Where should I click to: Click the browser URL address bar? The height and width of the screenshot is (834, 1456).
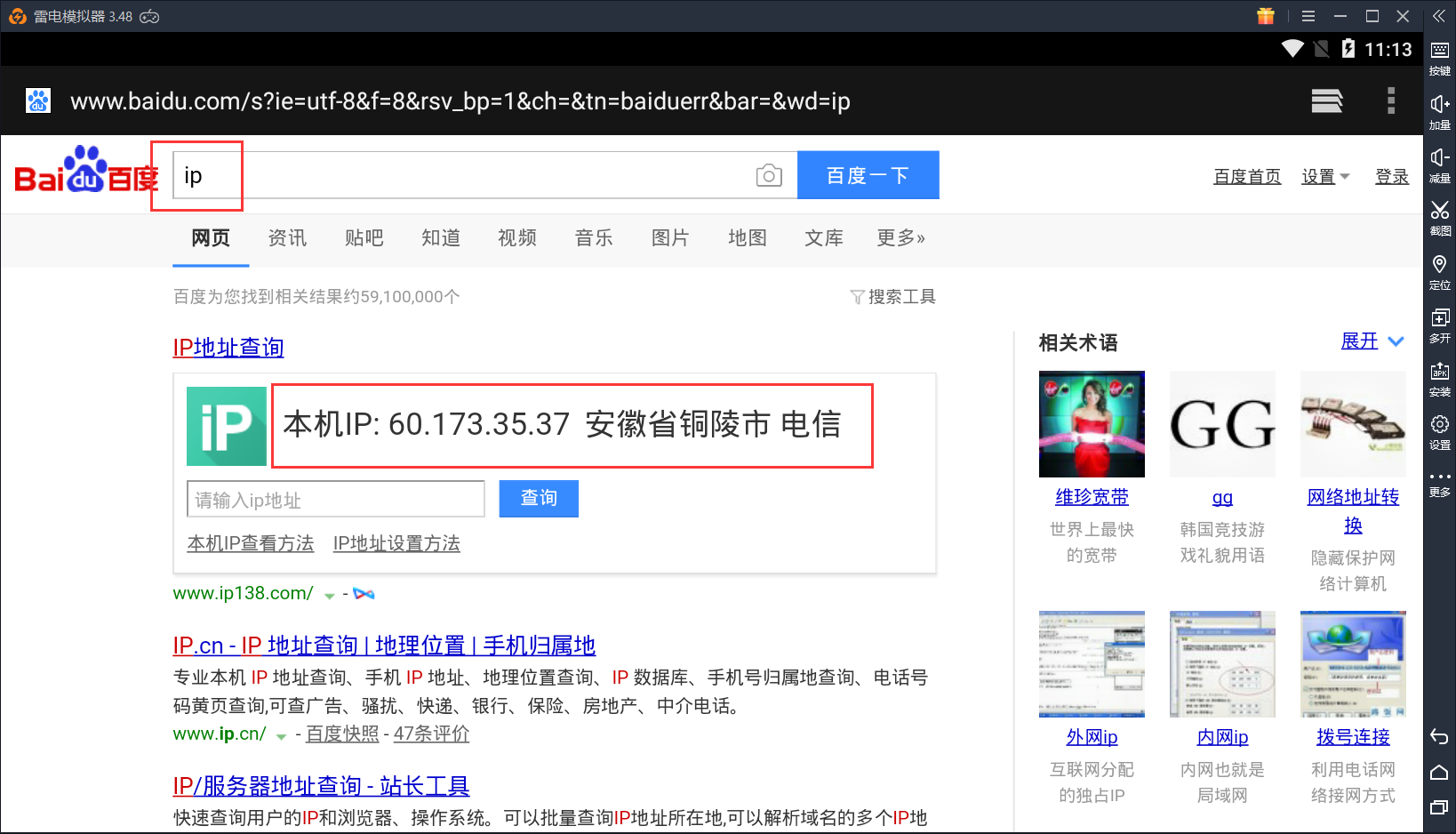(x=460, y=100)
